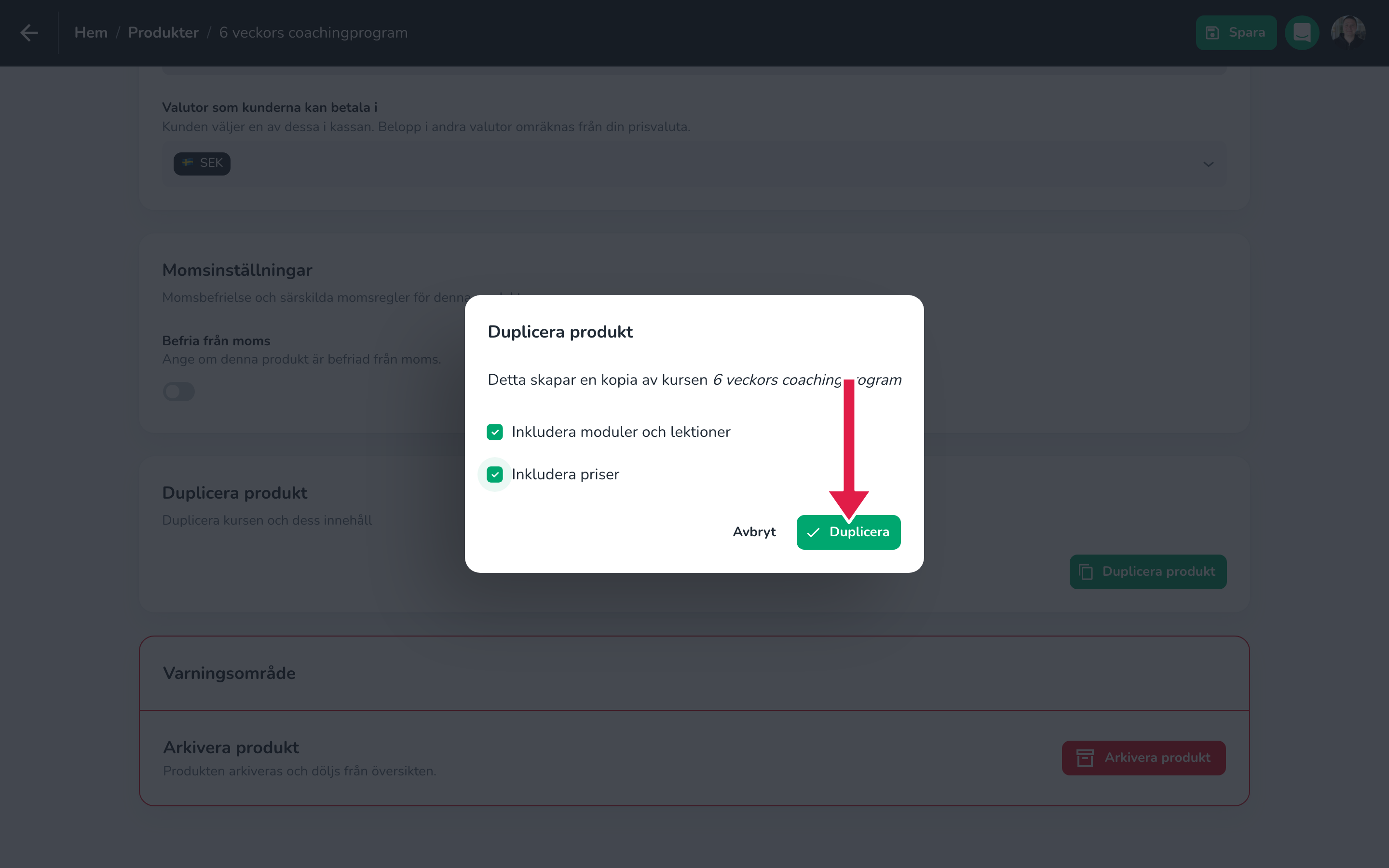Open the chat bubble icon
The height and width of the screenshot is (868, 1389).
click(x=1302, y=33)
